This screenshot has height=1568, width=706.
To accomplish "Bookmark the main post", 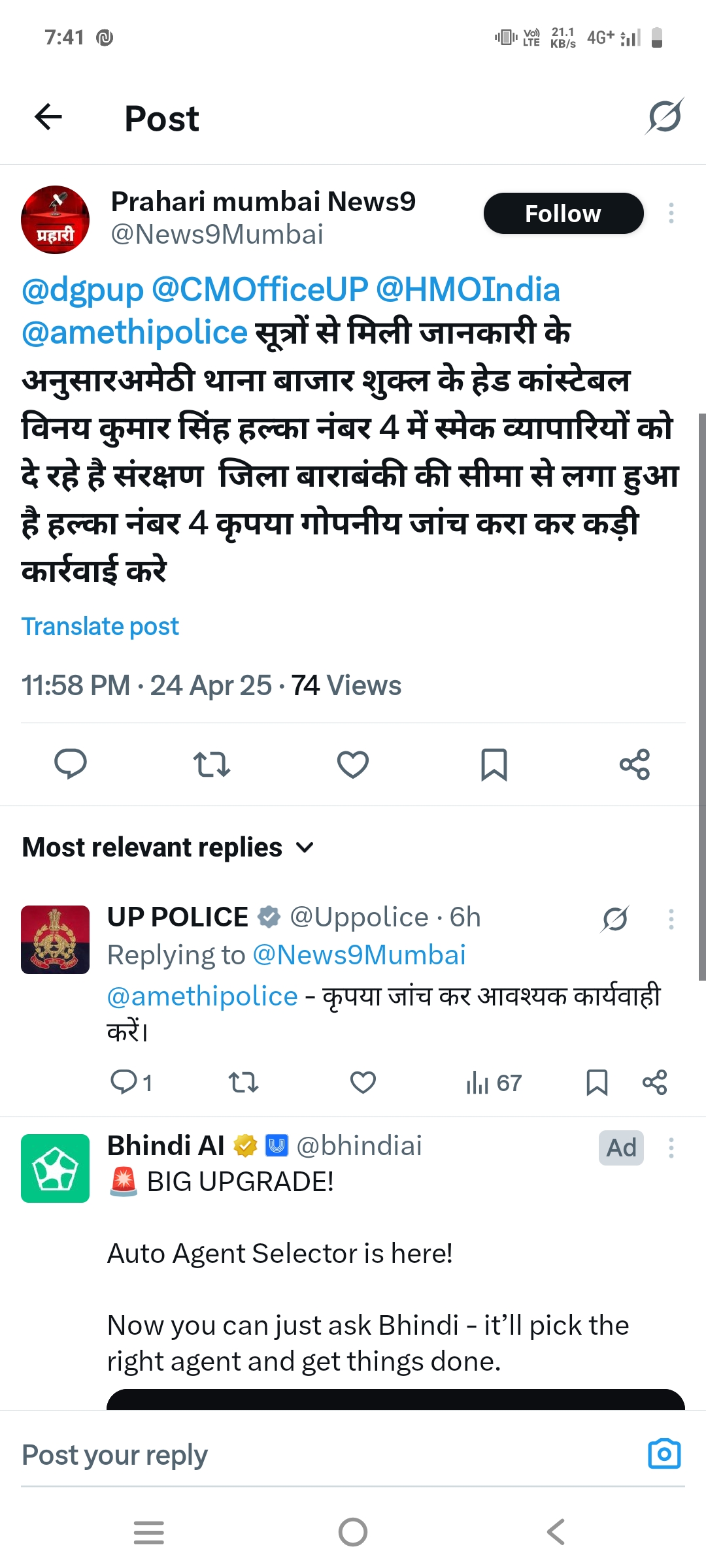I will click(494, 764).
